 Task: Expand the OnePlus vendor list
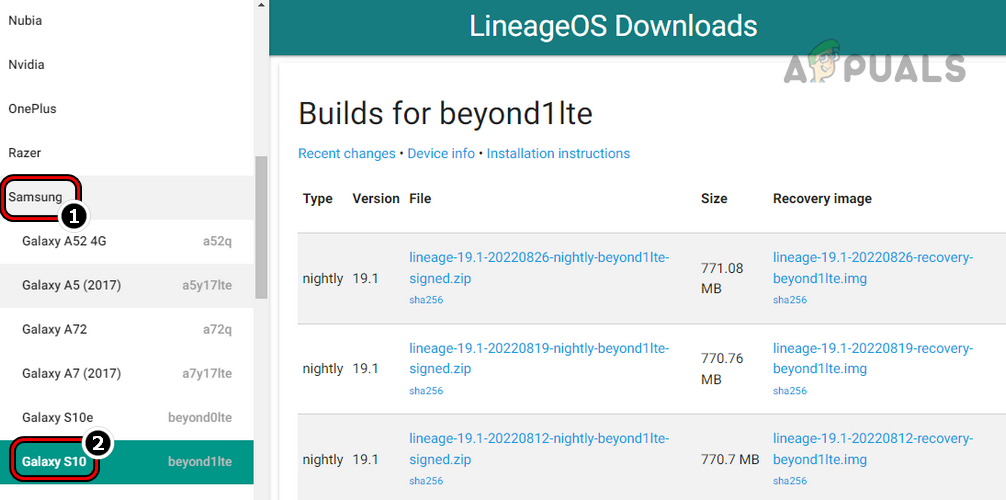32,108
